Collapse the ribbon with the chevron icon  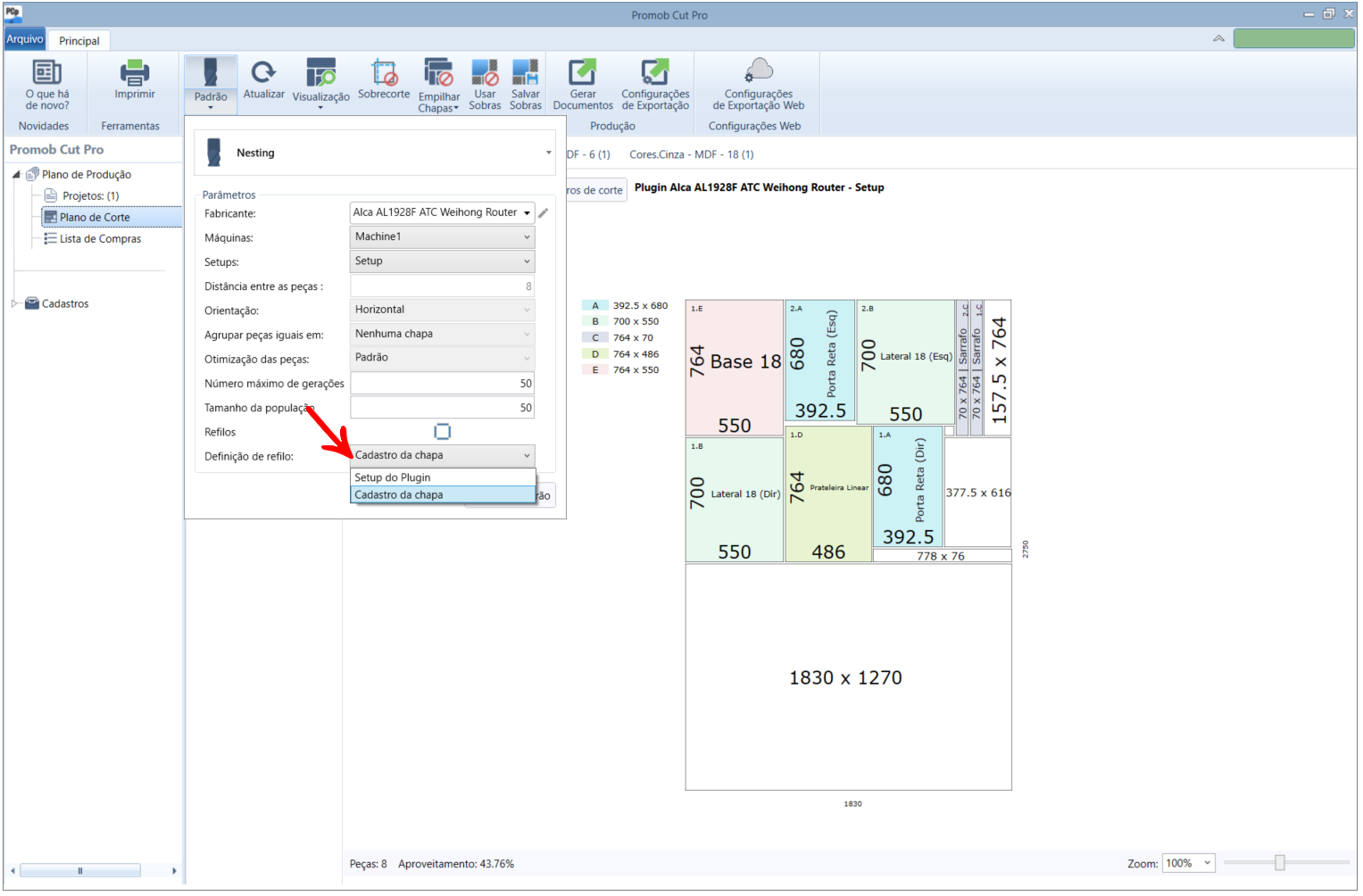point(1218,38)
